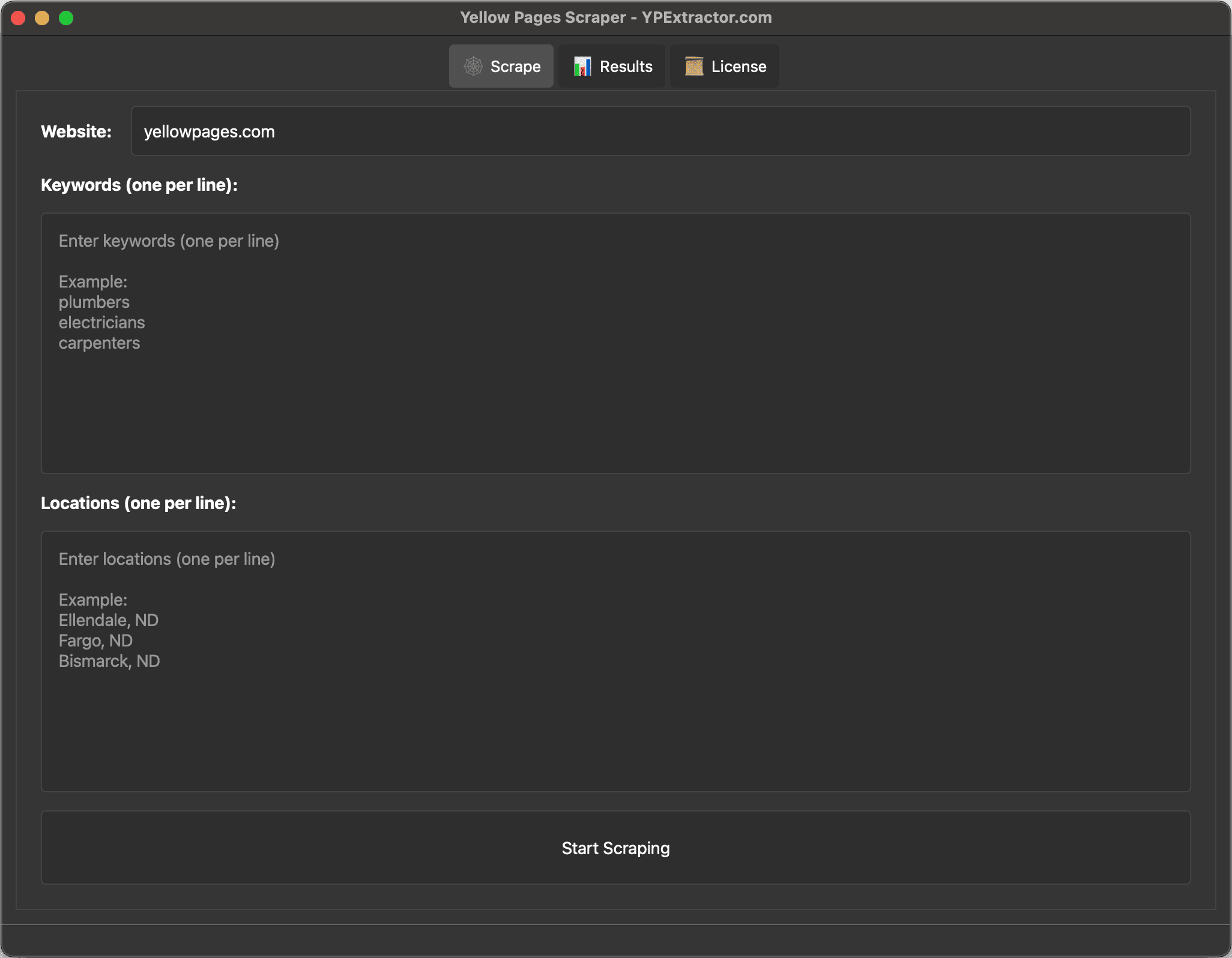
Task: Open the Scrape tab
Action: [501, 66]
